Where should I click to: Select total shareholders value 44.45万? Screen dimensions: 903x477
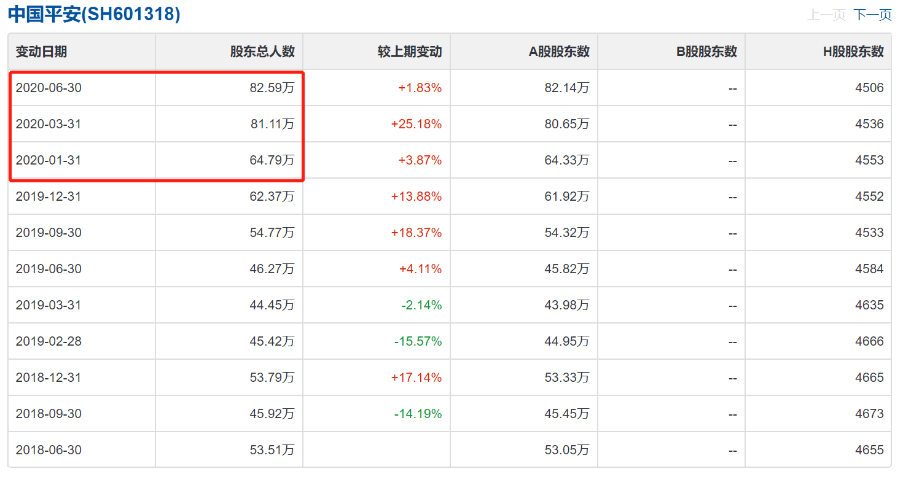pyautogui.click(x=272, y=305)
